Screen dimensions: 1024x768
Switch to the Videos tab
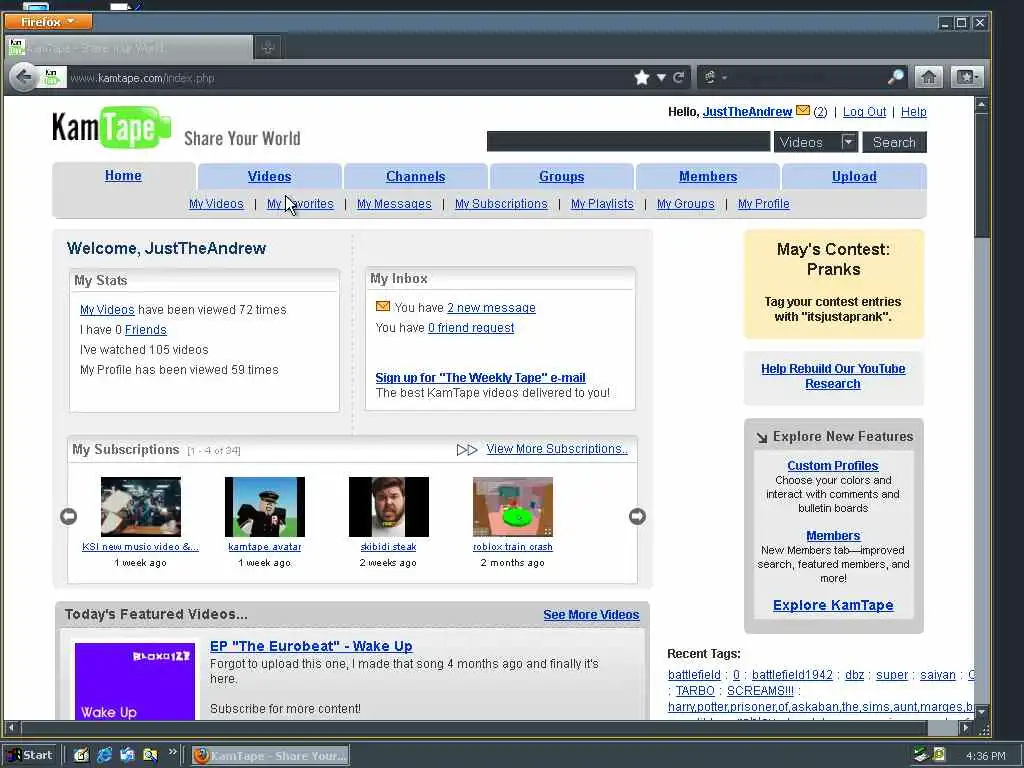270,176
